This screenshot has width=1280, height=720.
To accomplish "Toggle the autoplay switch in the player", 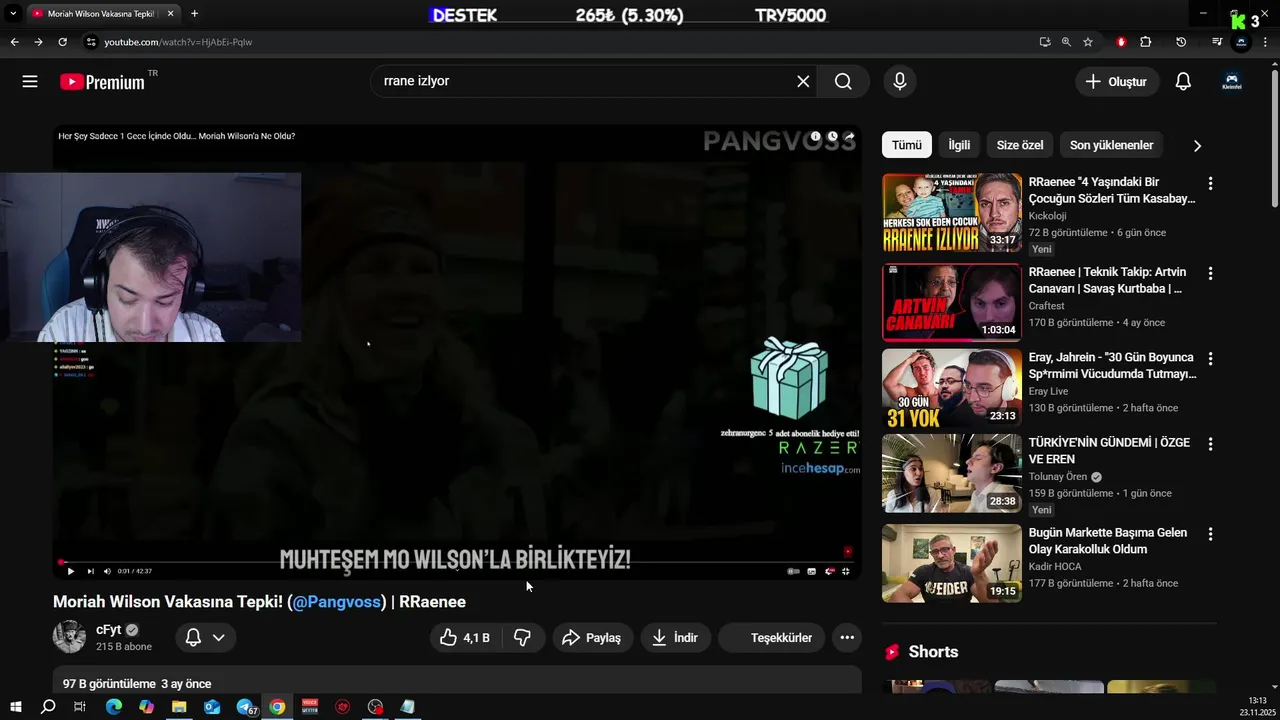I will point(794,571).
